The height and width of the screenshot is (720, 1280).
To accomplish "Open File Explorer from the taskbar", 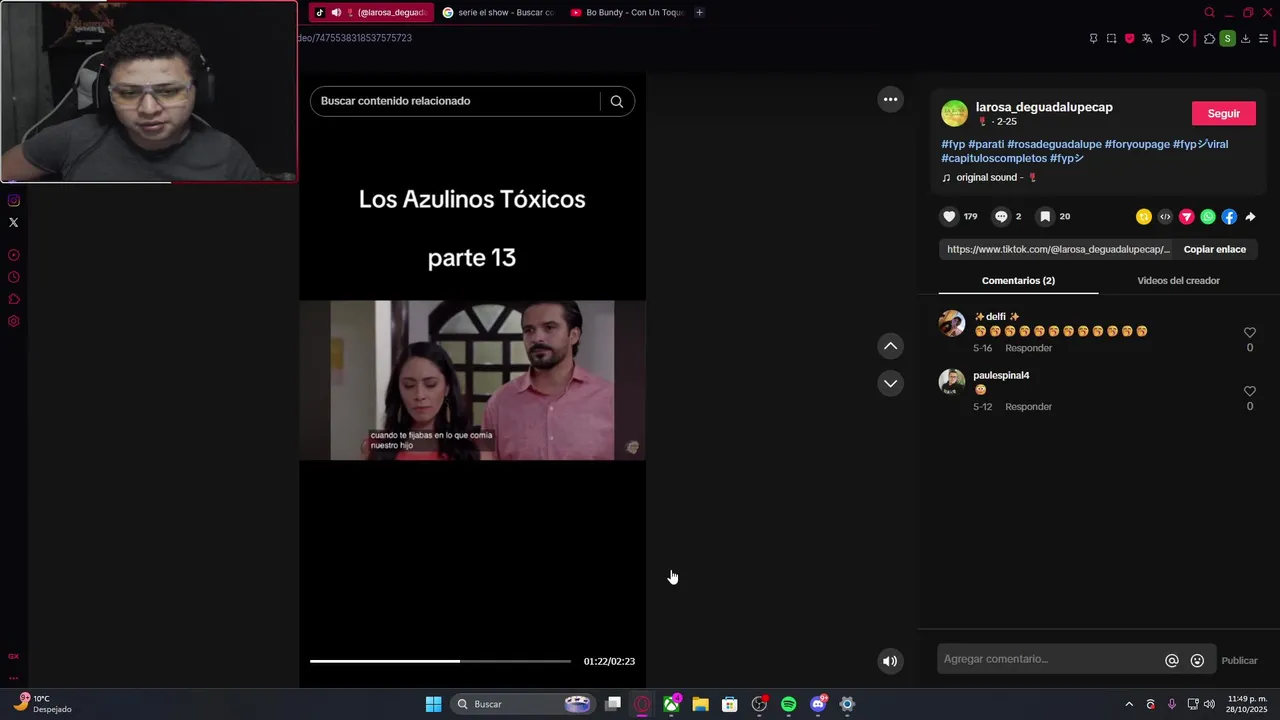I will pyautogui.click(x=700, y=704).
